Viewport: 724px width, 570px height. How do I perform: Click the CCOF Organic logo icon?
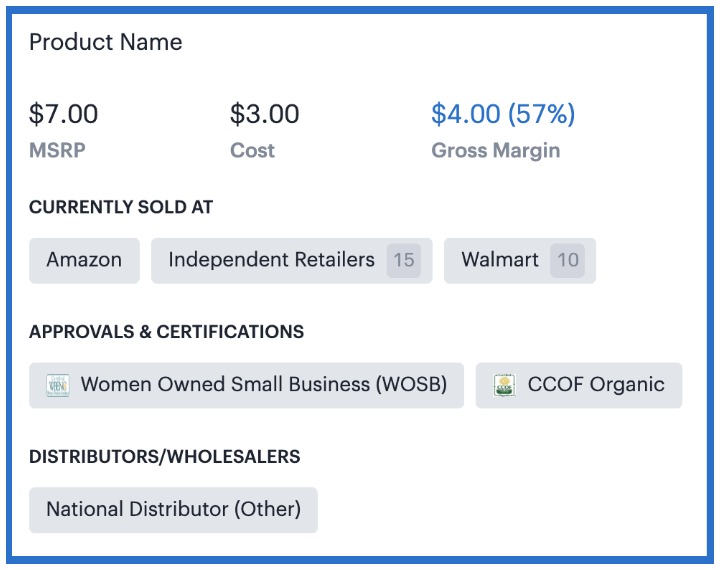click(x=505, y=385)
